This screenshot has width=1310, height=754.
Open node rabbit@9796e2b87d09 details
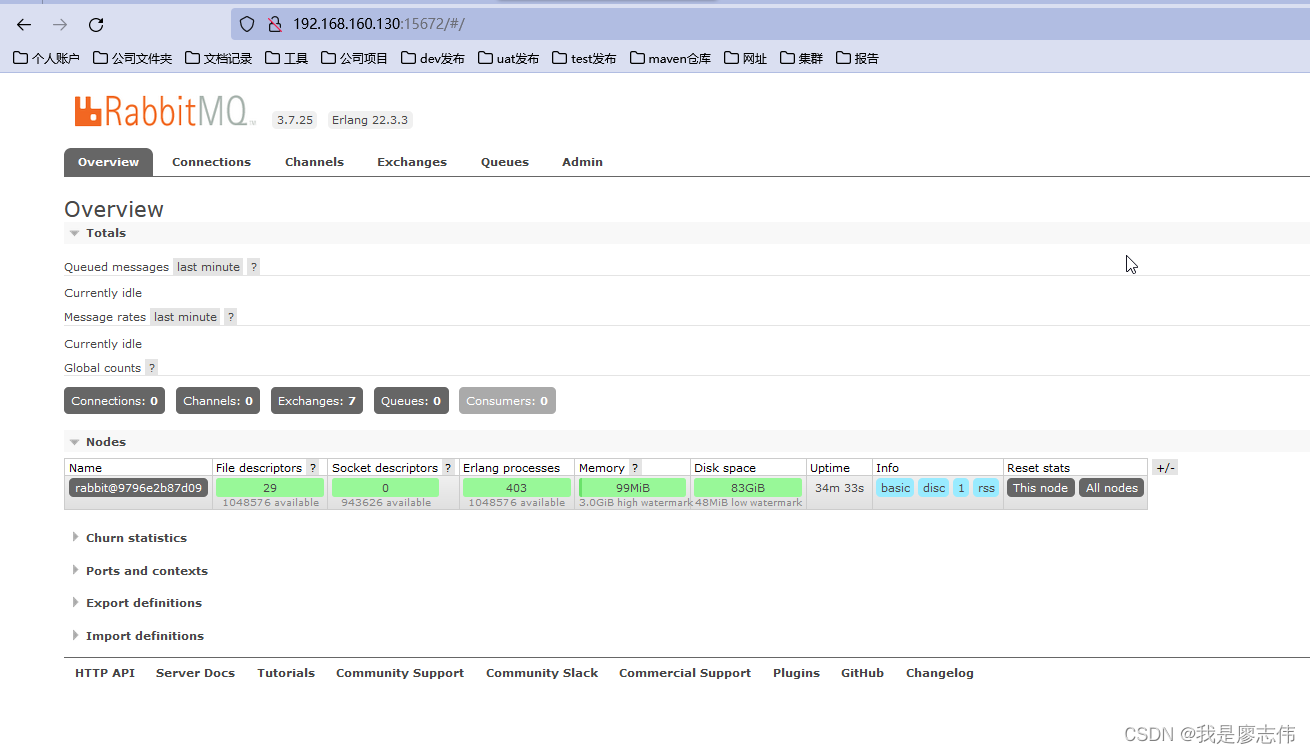pos(139,488)
